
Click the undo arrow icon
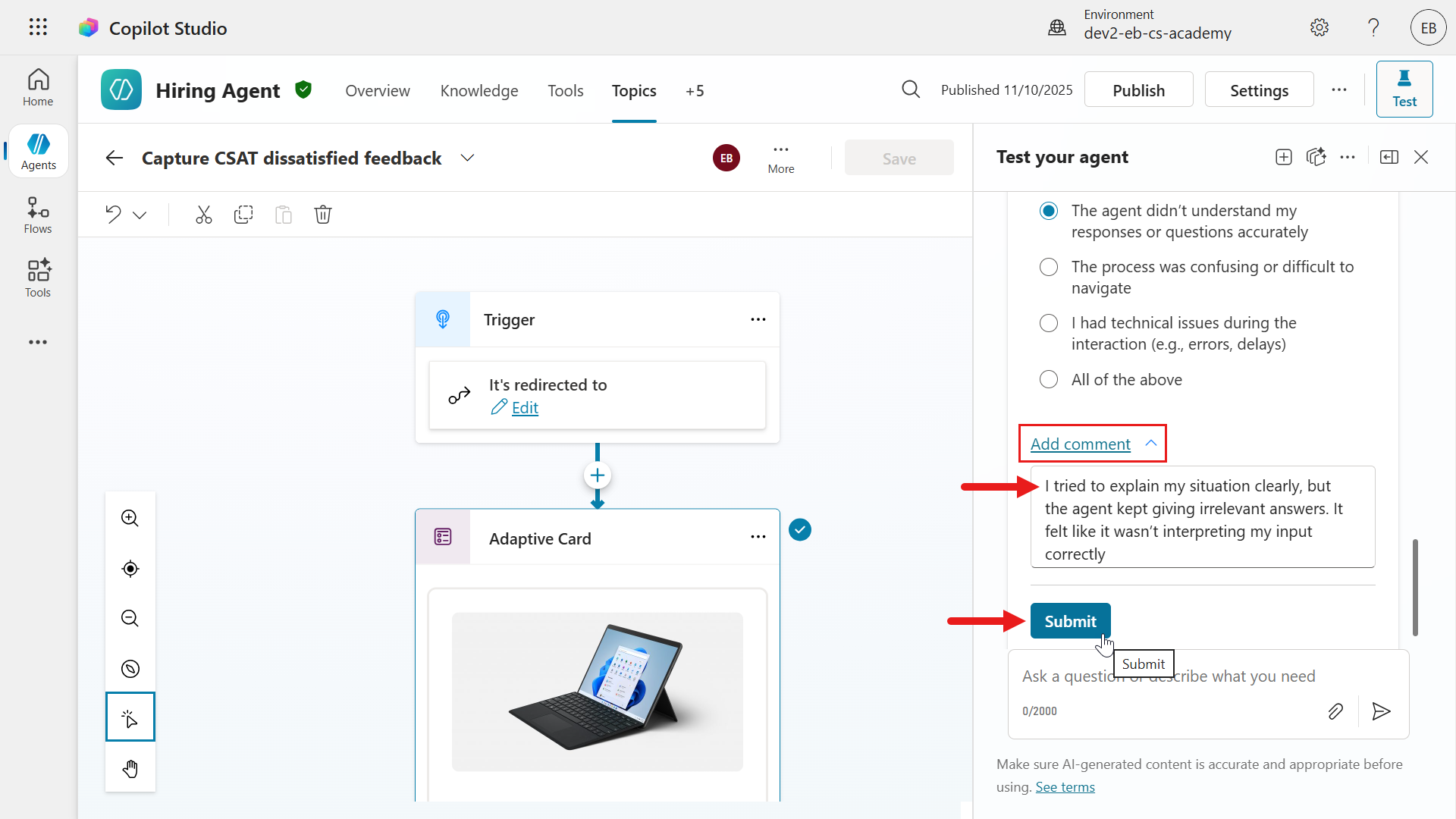tap(113, 215)
